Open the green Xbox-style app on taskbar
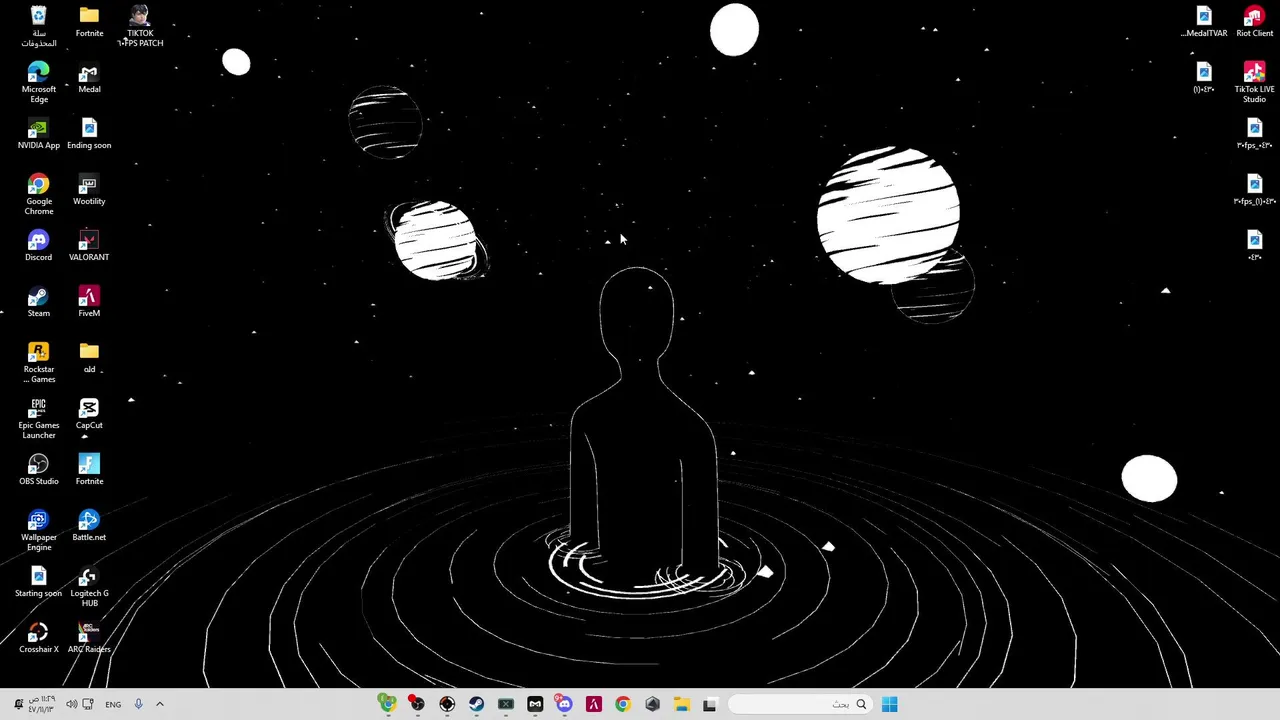The height and width of the screenshot is (720, 1280). tap(506, 704)
